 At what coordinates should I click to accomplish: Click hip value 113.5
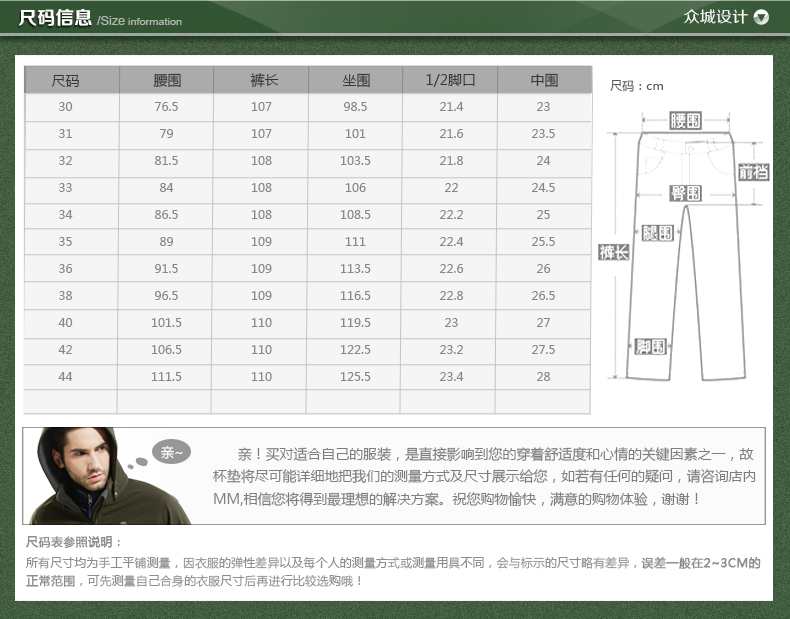(x=355, y=268)
